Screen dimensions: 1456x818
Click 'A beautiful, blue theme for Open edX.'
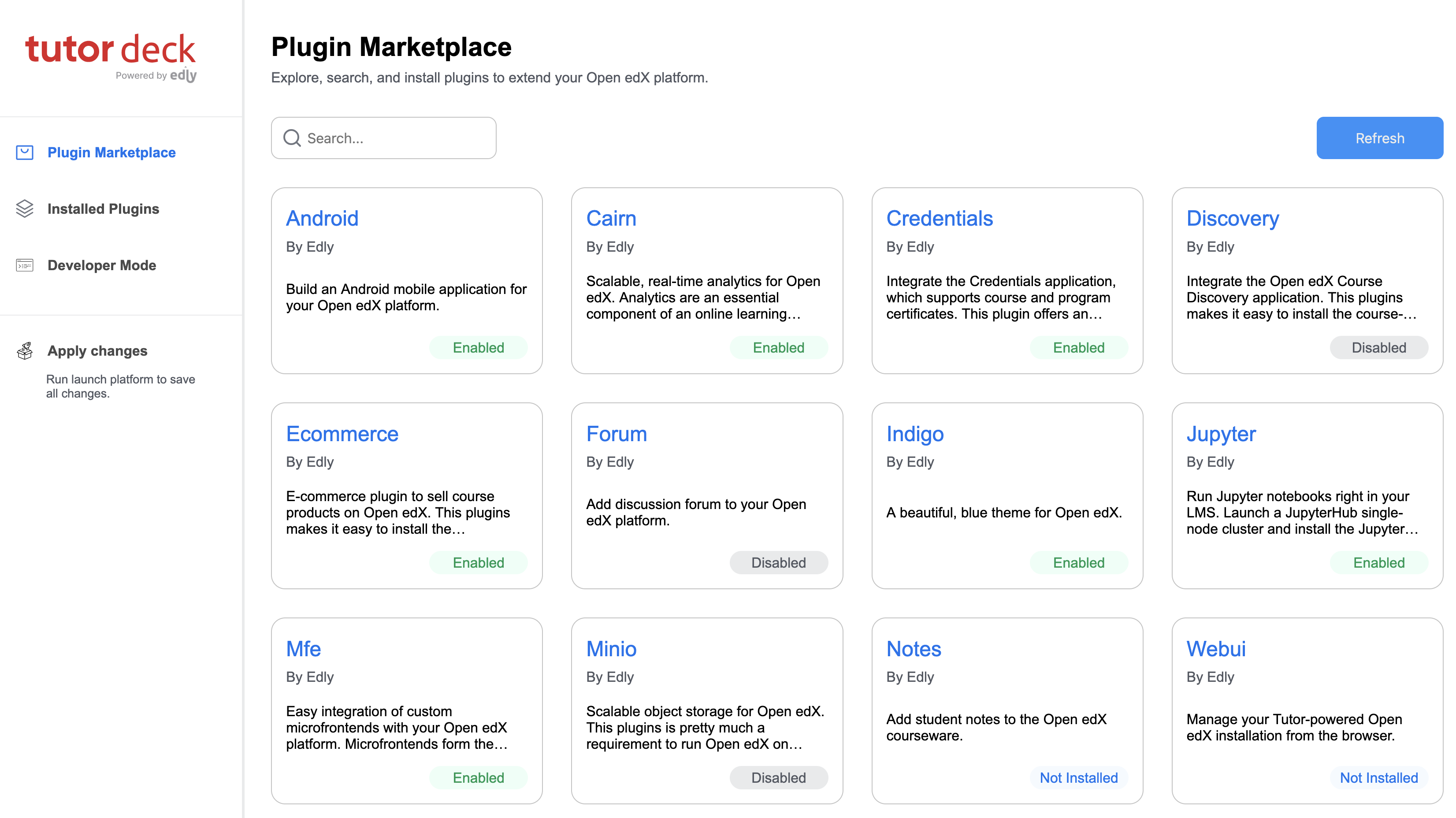[1004, 512]
